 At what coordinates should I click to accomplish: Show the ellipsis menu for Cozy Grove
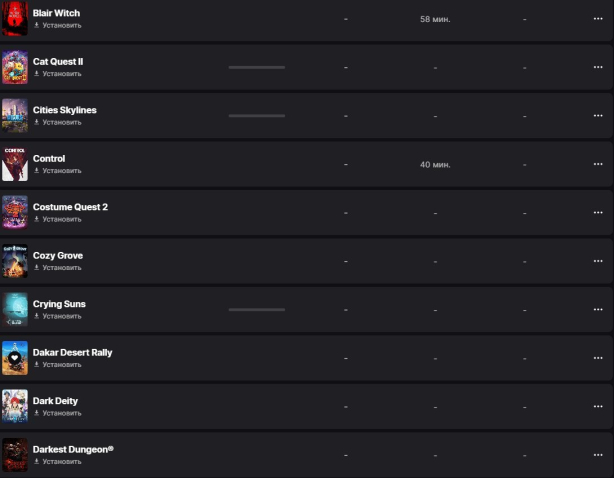point(598,261)
